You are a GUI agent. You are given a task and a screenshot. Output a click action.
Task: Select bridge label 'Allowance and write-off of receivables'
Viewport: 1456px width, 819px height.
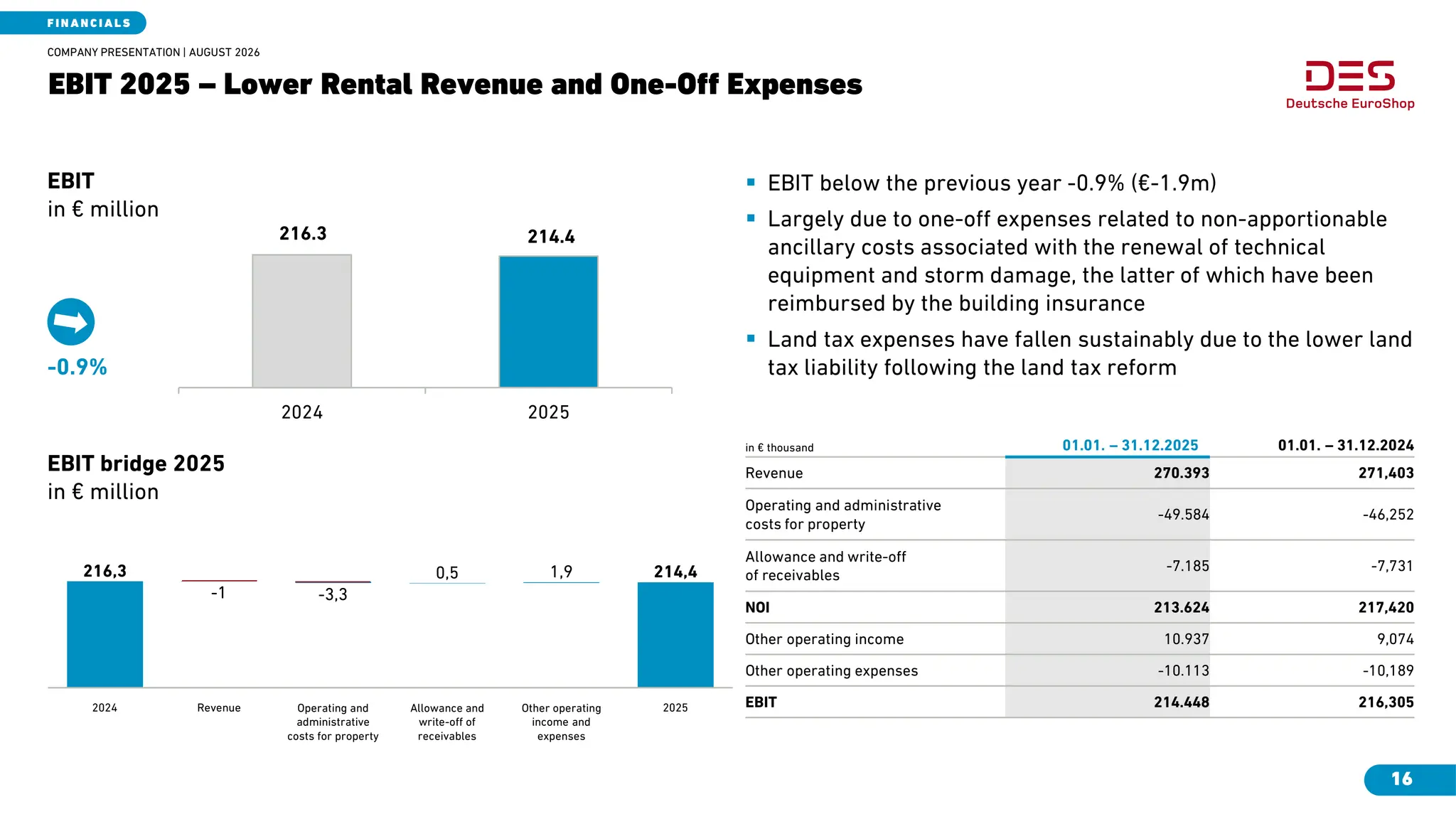[x=447, y=722]
